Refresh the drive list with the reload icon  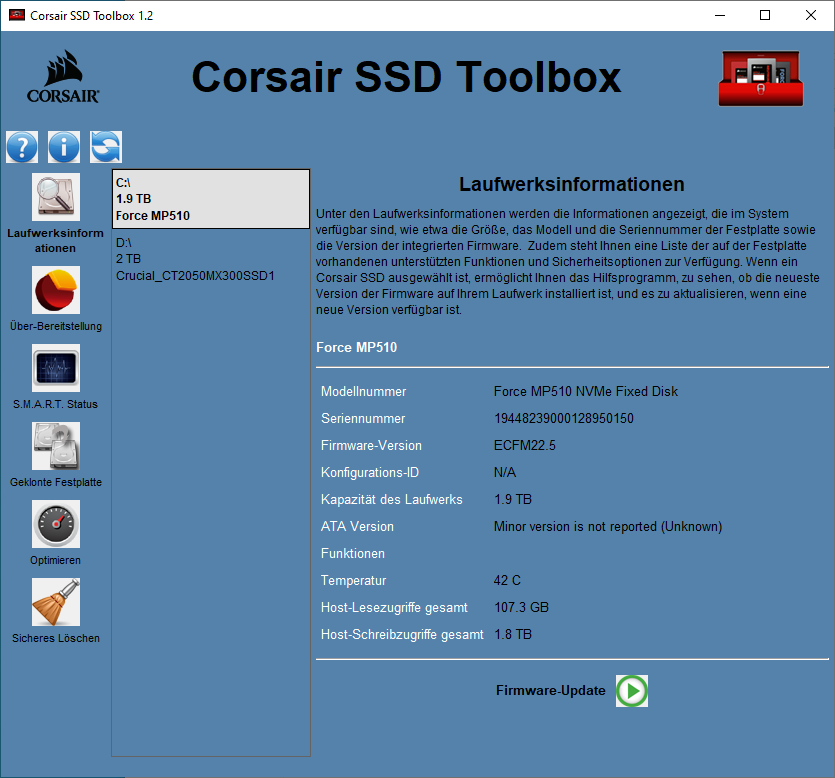tap(106, 147)
